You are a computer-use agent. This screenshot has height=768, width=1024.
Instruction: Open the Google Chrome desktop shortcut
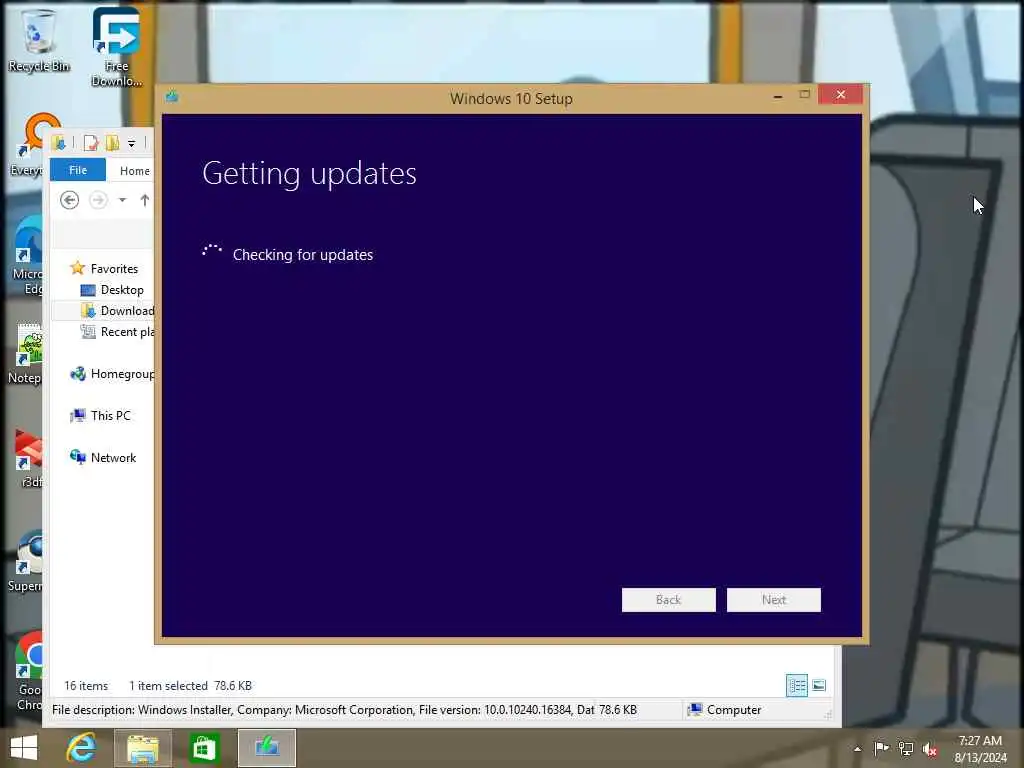point(29,671)
